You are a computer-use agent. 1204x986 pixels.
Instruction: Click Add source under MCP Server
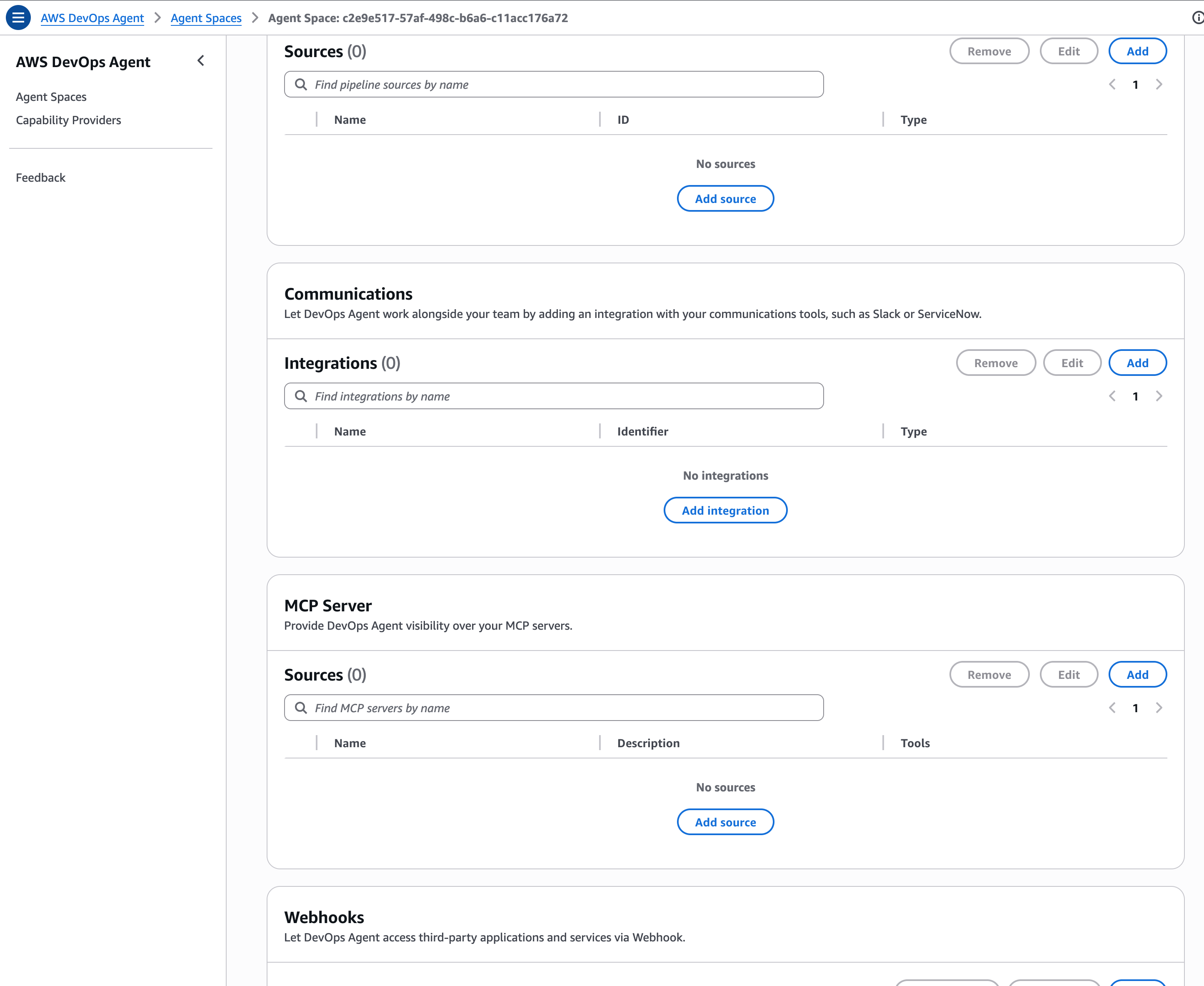point(725,822)
